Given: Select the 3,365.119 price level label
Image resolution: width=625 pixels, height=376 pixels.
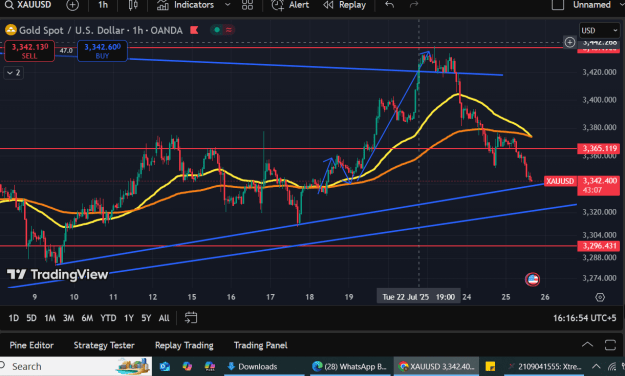Looking at the screenshot, I should point(599,149).
